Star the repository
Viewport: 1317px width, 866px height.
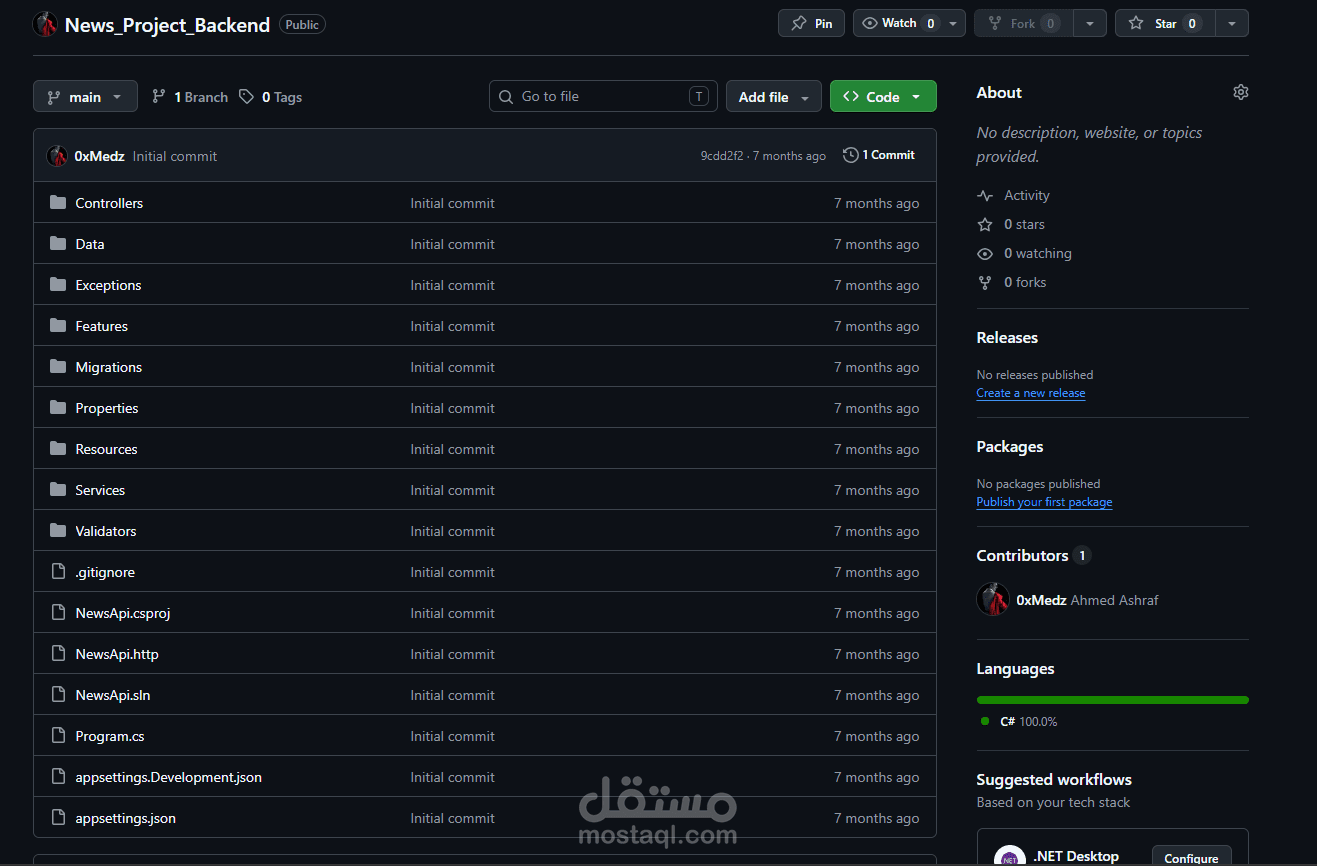(1165, 23)
